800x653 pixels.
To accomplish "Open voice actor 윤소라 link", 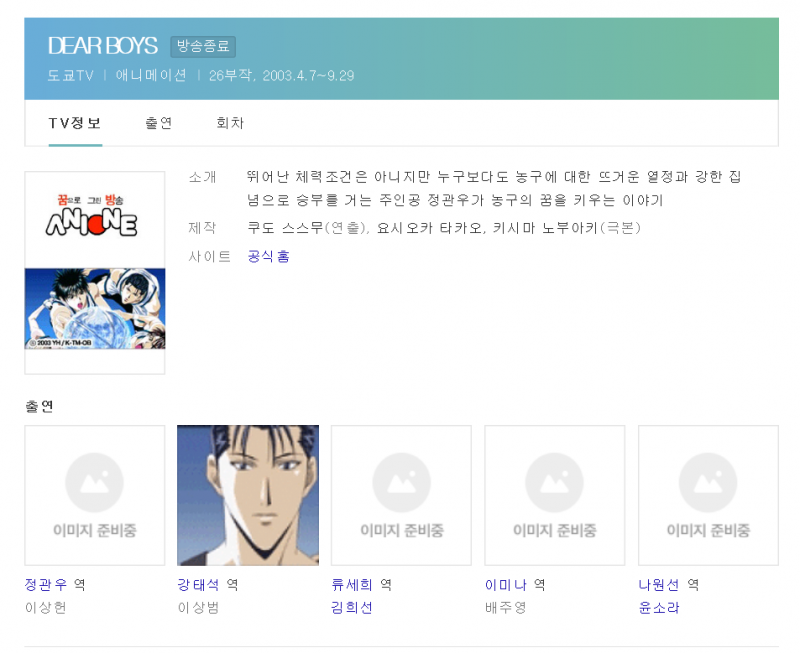I will click(659, 608).
